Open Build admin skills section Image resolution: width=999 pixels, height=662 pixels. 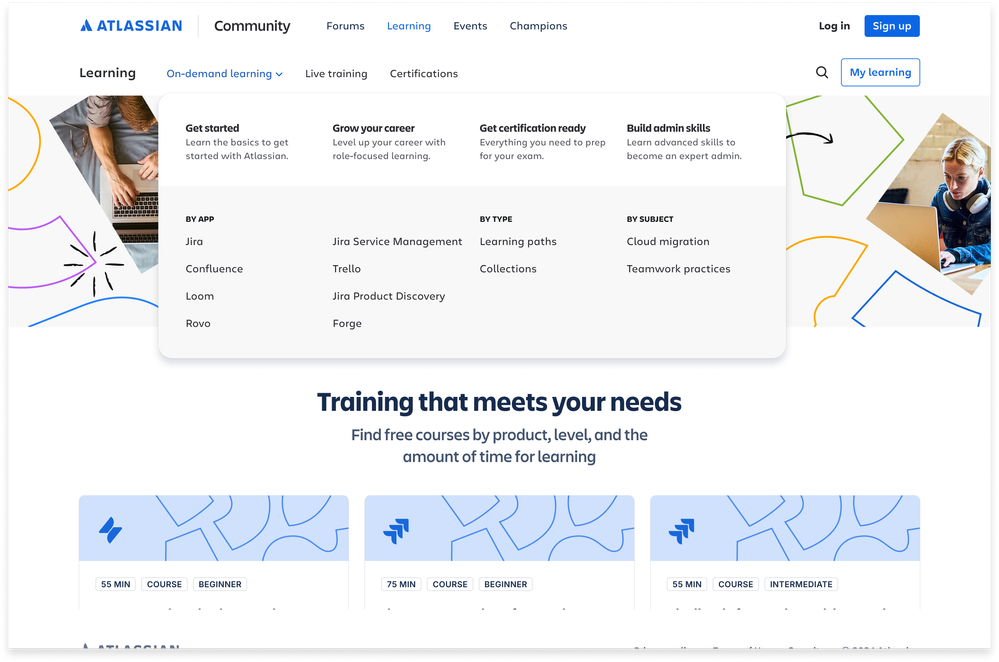click(684, 141)
